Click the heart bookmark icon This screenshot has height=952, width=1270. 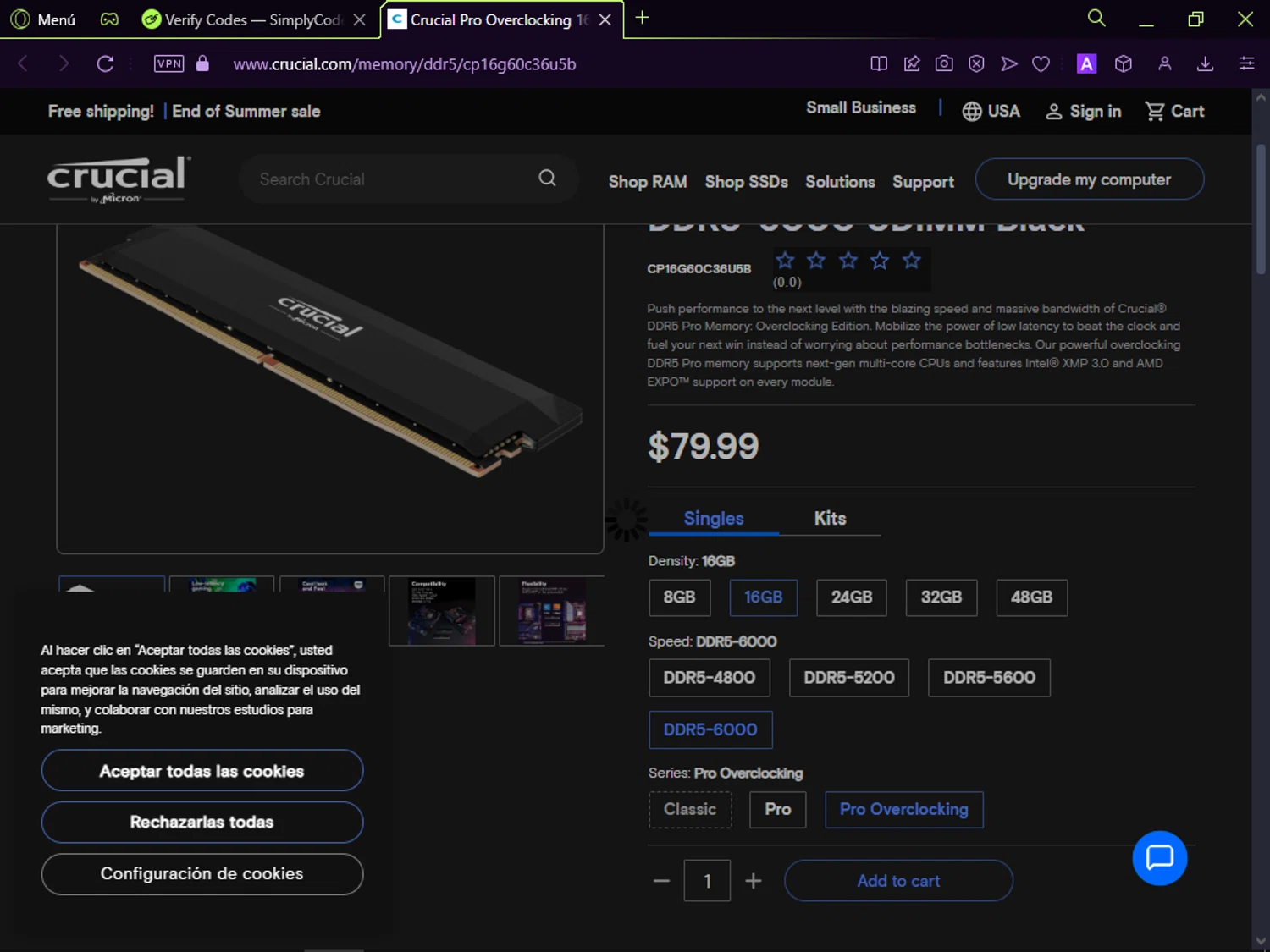(x=1041, y=63)
